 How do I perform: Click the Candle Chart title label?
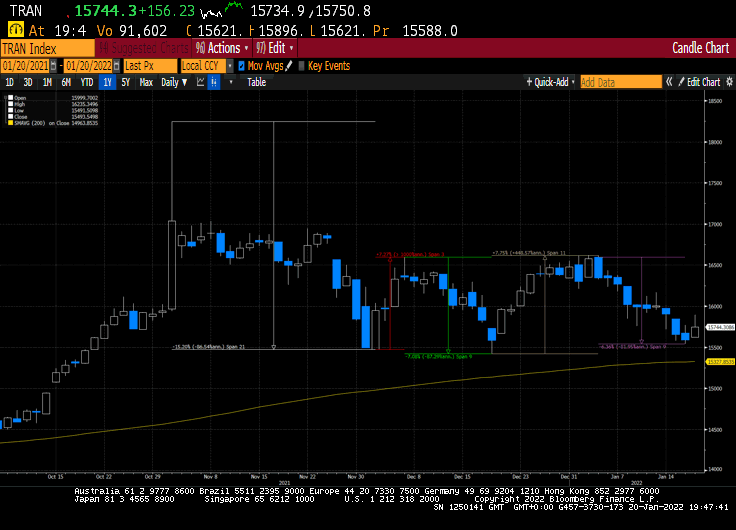click(700, 48)
